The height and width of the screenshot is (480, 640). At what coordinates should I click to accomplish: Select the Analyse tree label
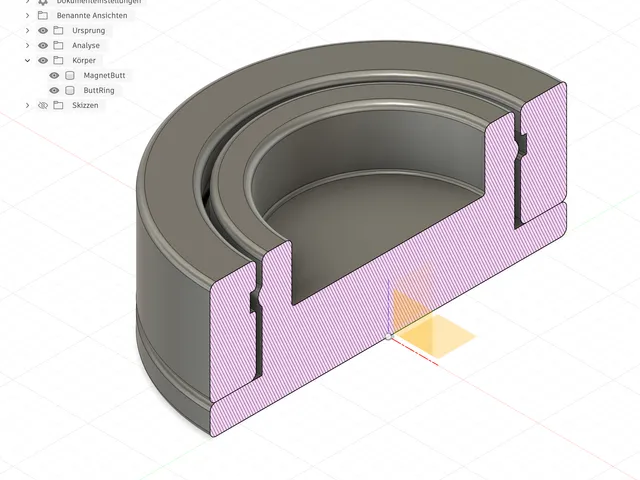86,45
